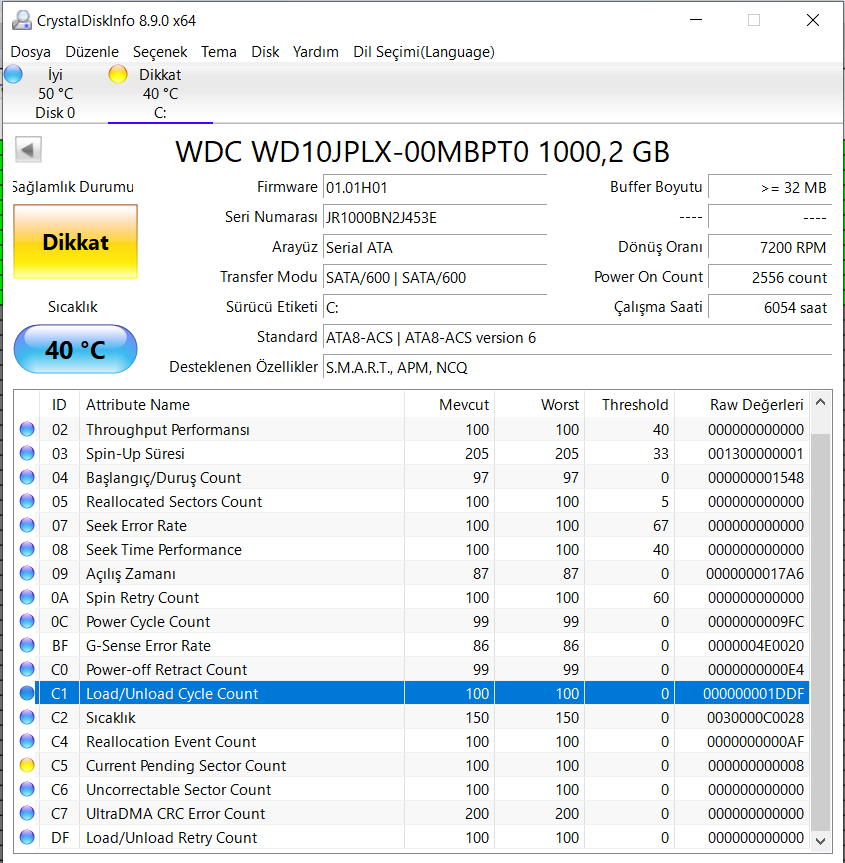Close the CrystalDiskInfo window

[x=813, y=20]
